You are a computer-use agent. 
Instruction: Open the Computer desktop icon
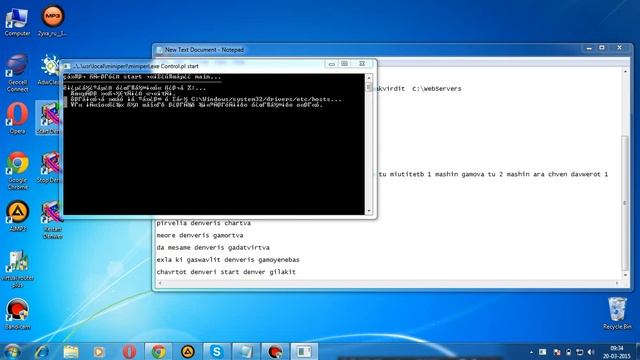point(17,22)
